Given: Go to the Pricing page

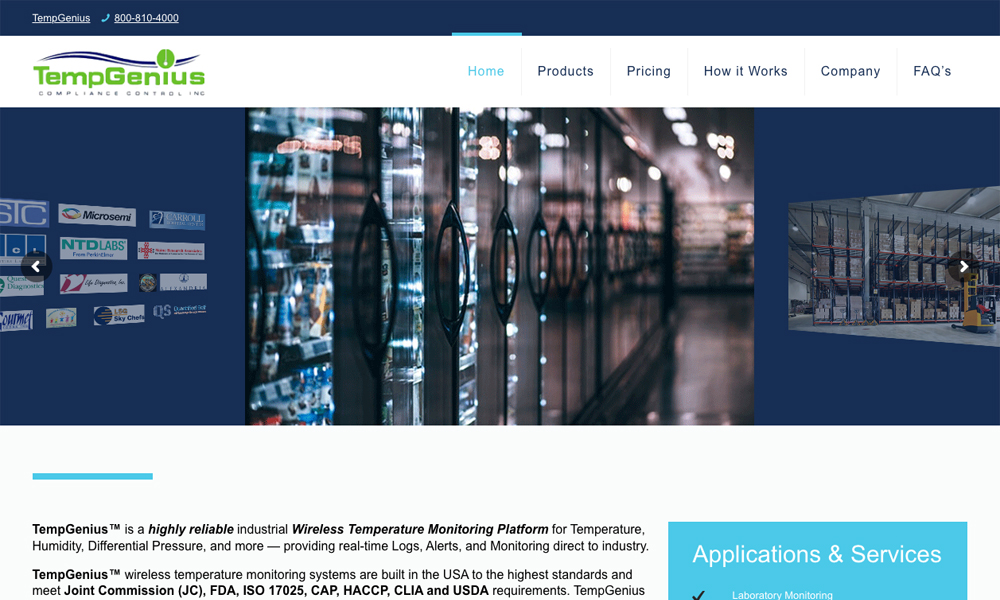Looking at the screenshot, I should pos(648,71).
